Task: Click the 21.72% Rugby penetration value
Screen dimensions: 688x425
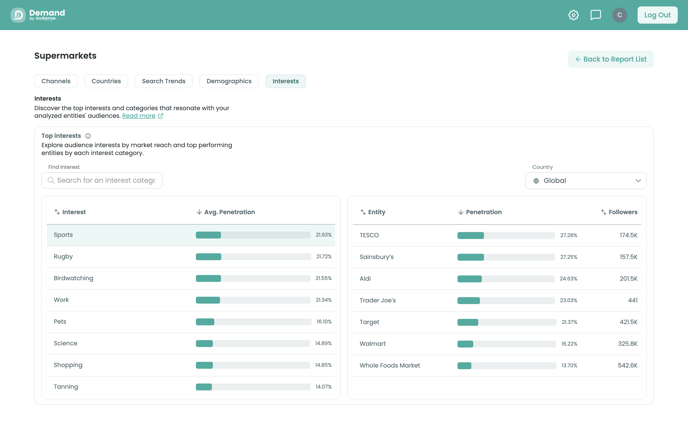Action: click(324, 257)
